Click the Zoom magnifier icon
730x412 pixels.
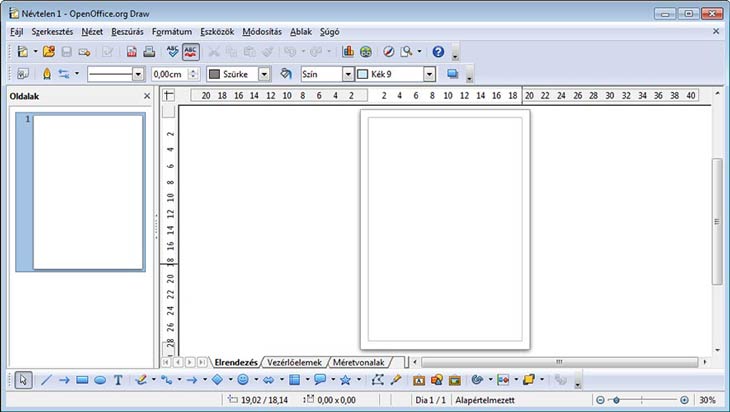pyautogui.click(x=406, y=52)
